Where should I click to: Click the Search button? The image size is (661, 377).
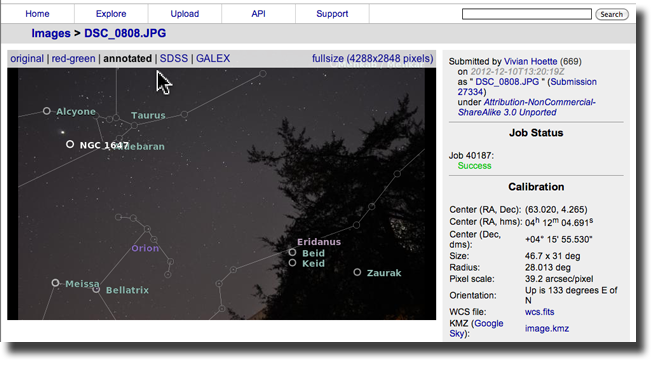tap(612, 14)
